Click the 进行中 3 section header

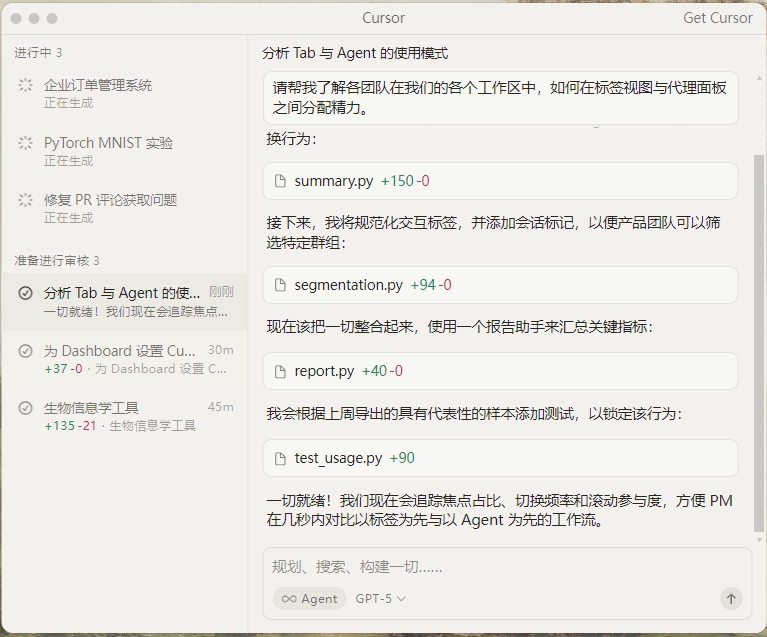[x=38, y=52]
